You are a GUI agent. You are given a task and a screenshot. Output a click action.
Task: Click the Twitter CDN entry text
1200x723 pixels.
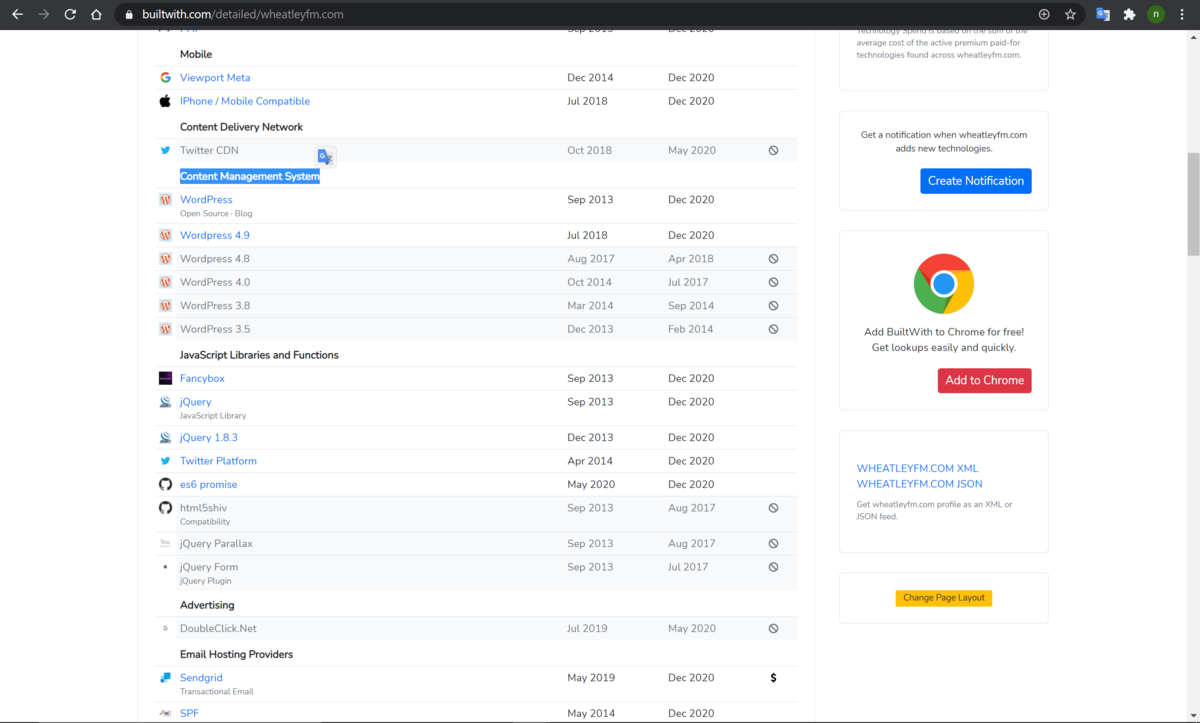209,150
